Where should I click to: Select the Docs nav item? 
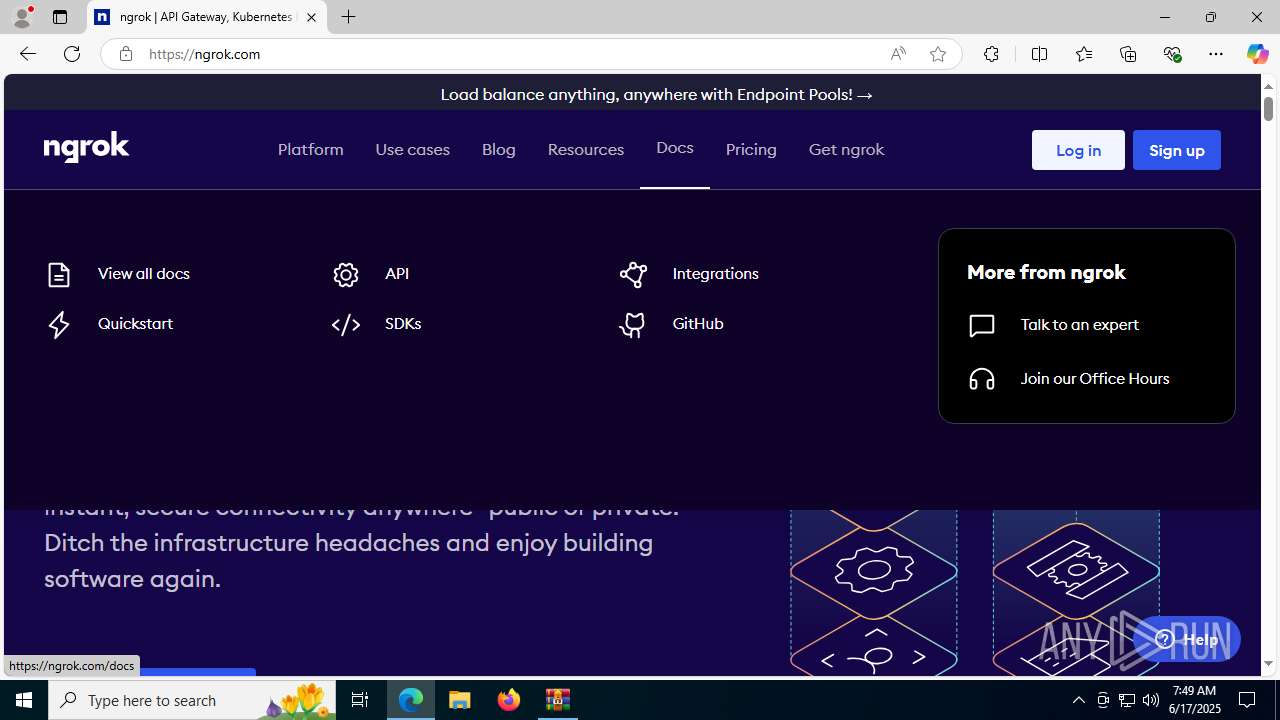(675, 148)
